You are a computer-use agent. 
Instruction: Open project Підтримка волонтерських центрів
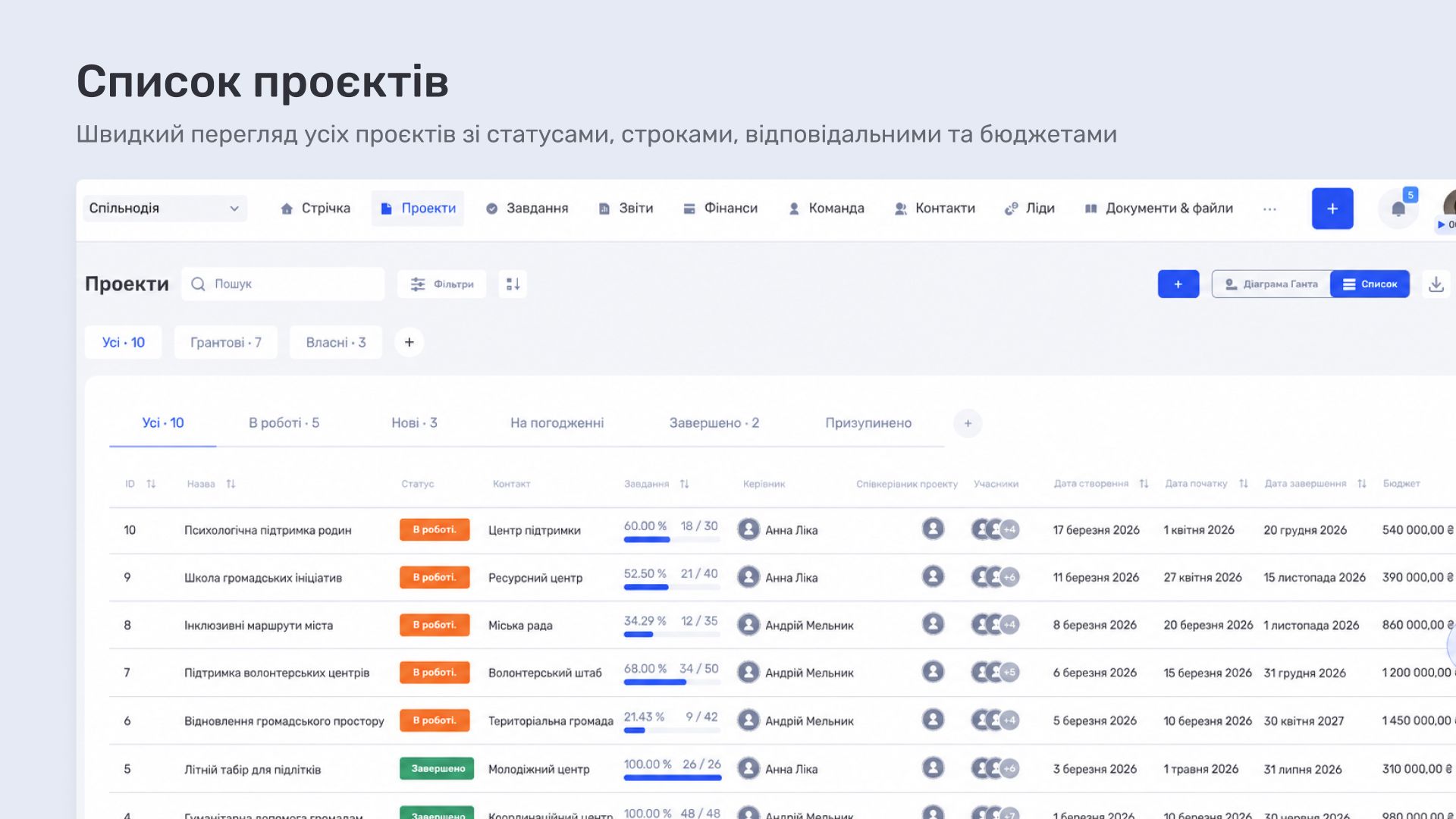coord(277,673)
